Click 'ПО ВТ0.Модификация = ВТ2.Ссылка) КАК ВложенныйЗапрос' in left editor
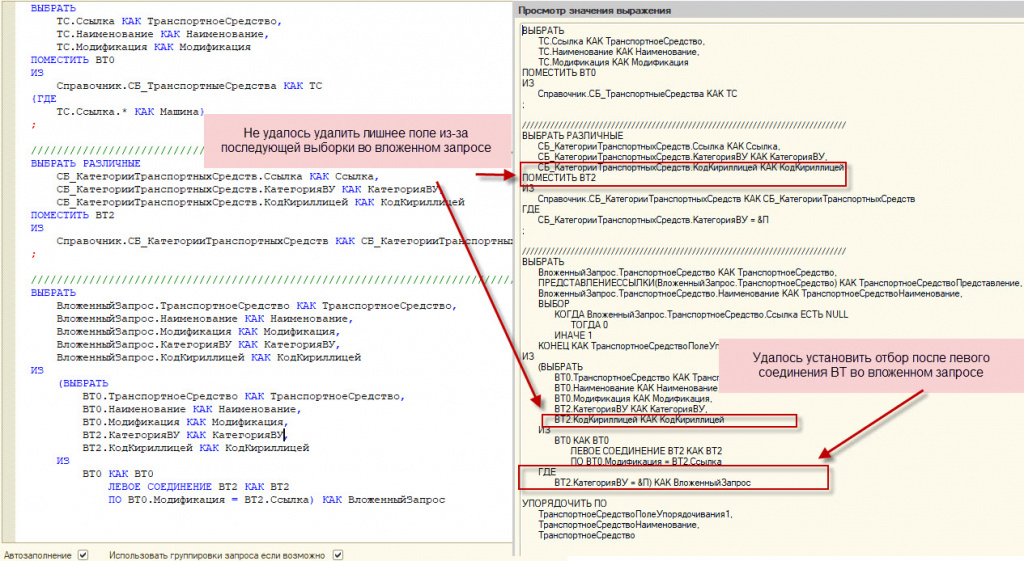This screenshot has width=1024, height=561. (276, 500)
